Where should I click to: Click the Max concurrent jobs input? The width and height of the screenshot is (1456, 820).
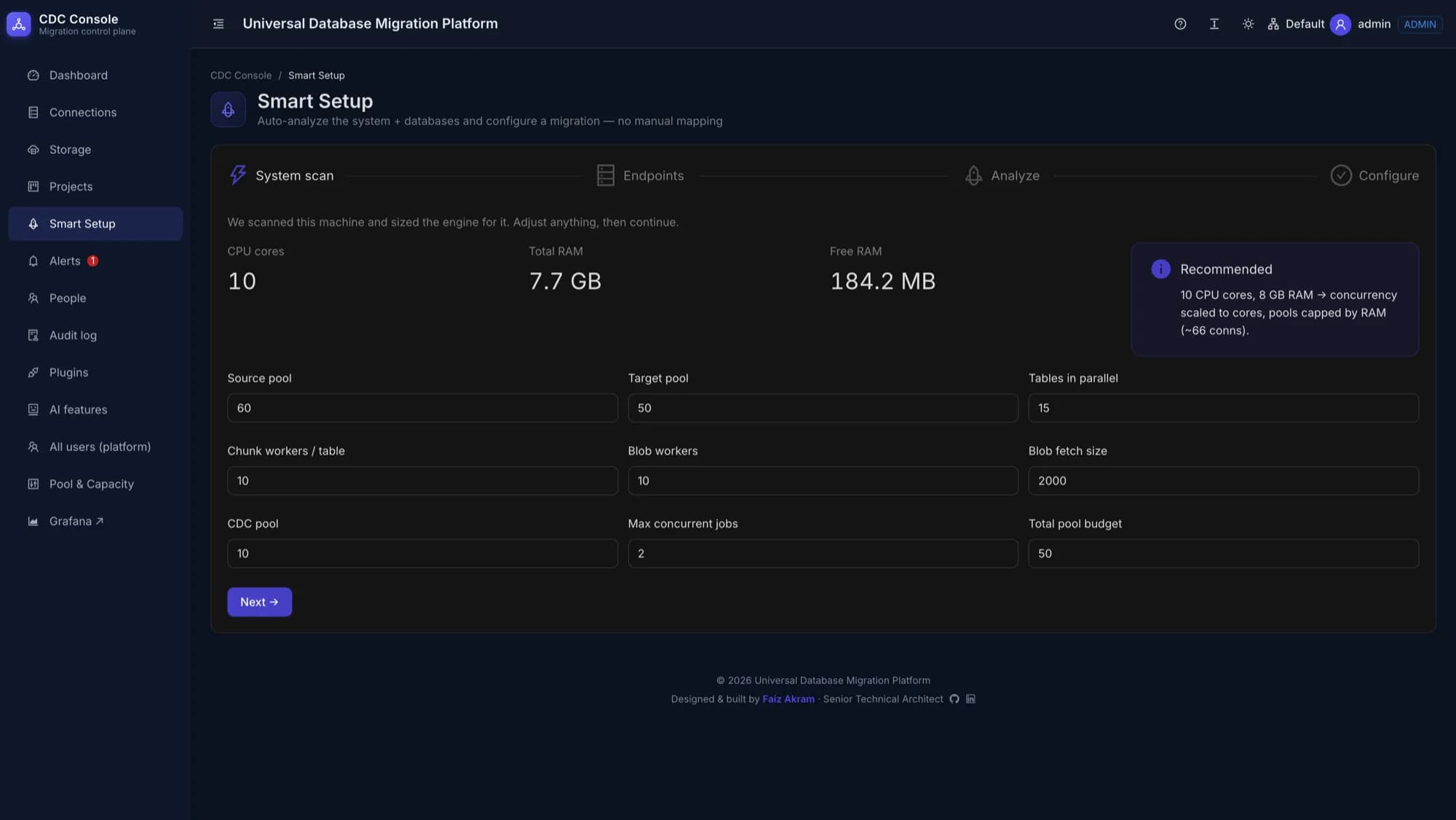click(823, 554)
